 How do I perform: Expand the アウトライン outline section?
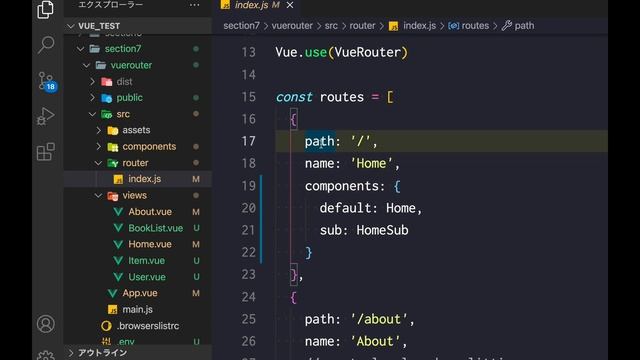tap(71, 353)
